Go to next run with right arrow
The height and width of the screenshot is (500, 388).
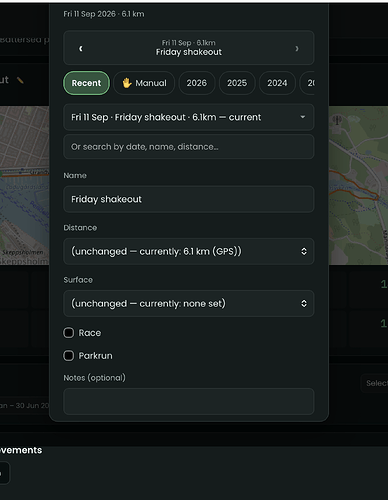click(297, 49)
